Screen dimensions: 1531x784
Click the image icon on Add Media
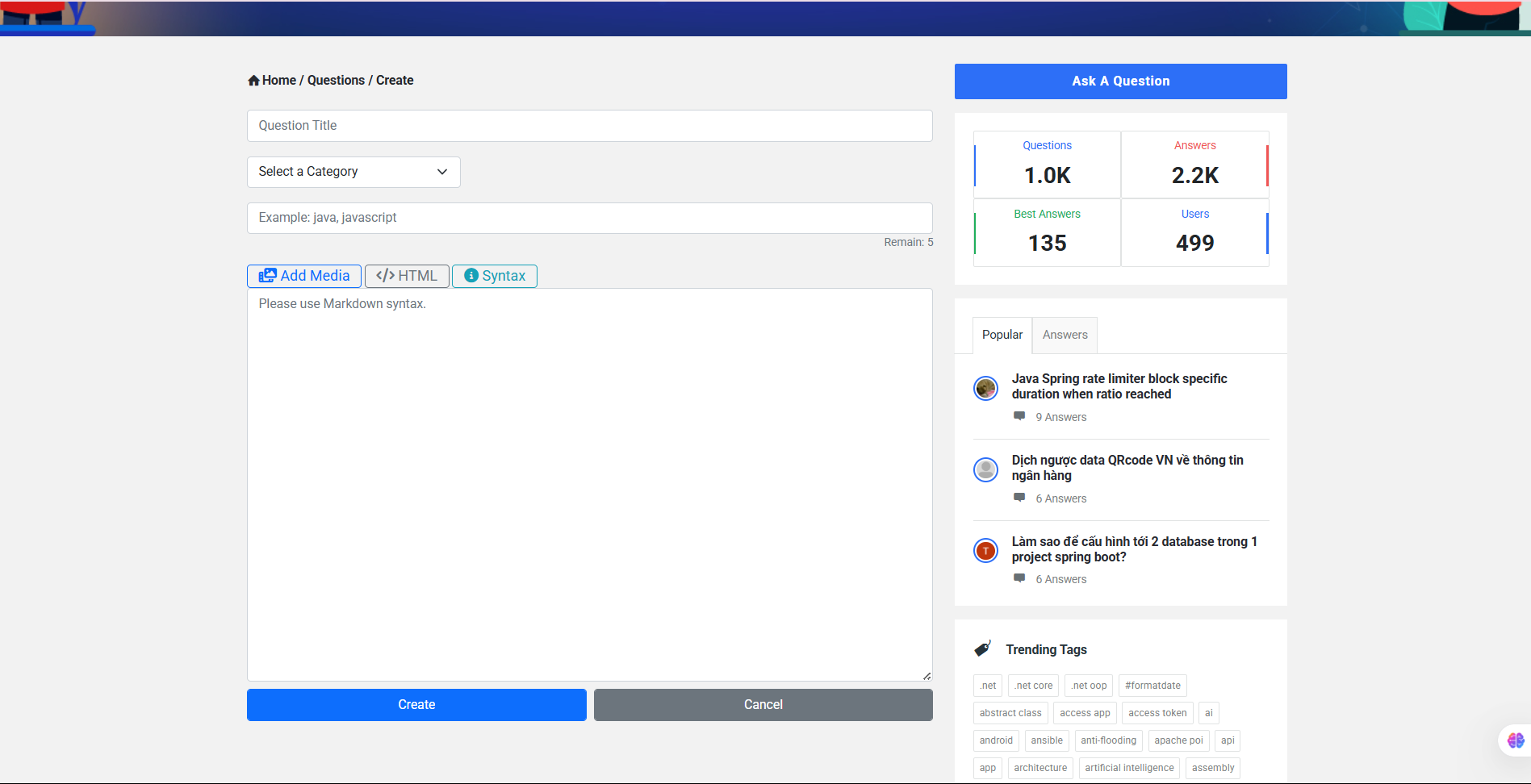267,276
